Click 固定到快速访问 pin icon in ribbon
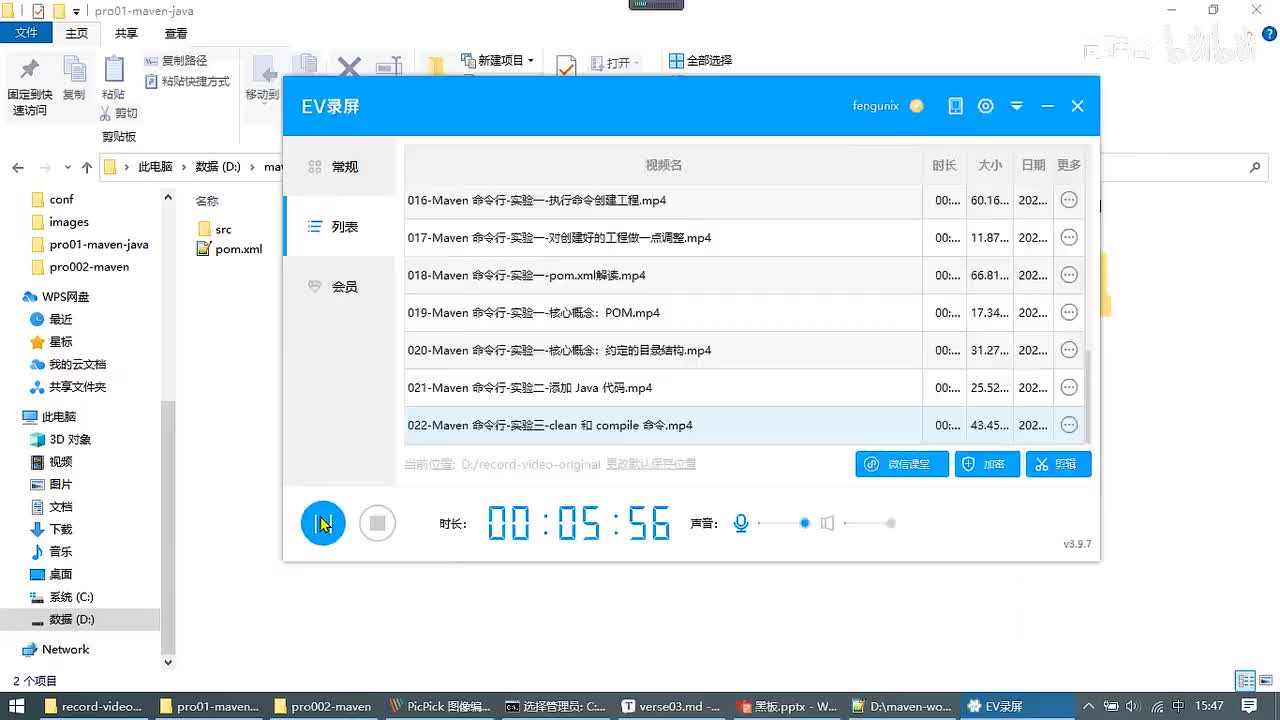The height and width of the screenshot is (720, 1280). 29,86
